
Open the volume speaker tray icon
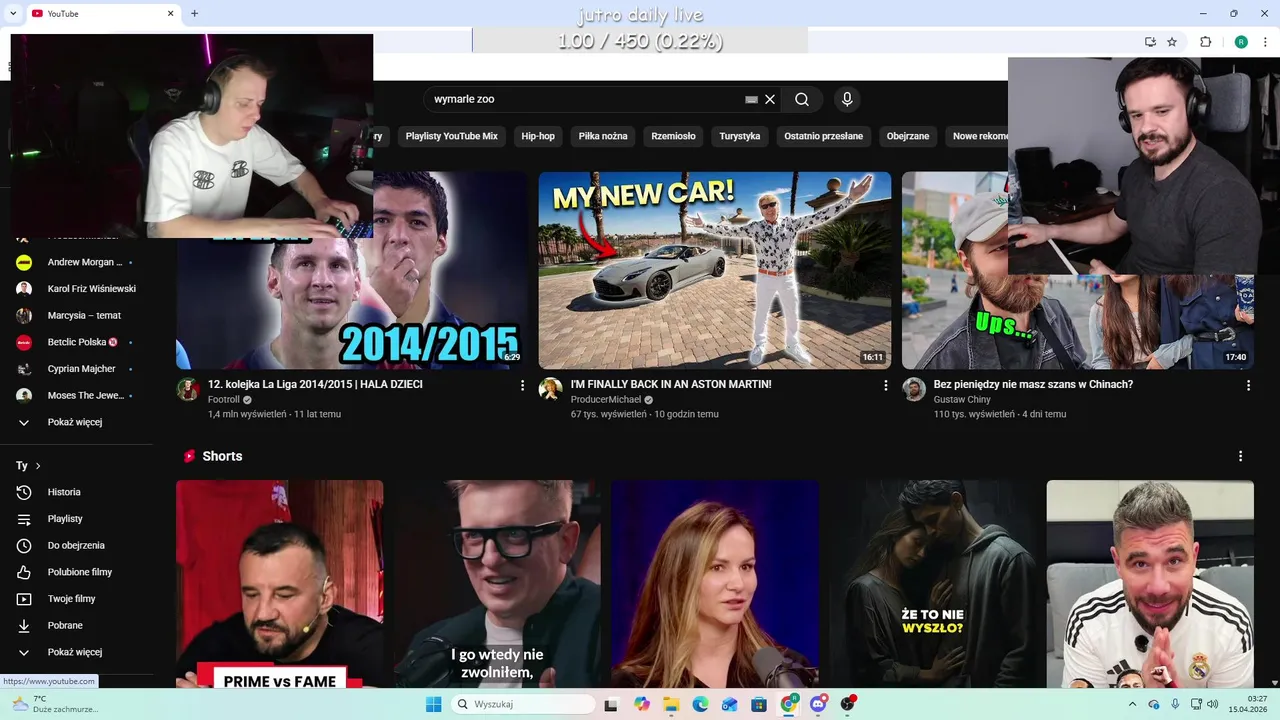click(x=1213, y=704)
